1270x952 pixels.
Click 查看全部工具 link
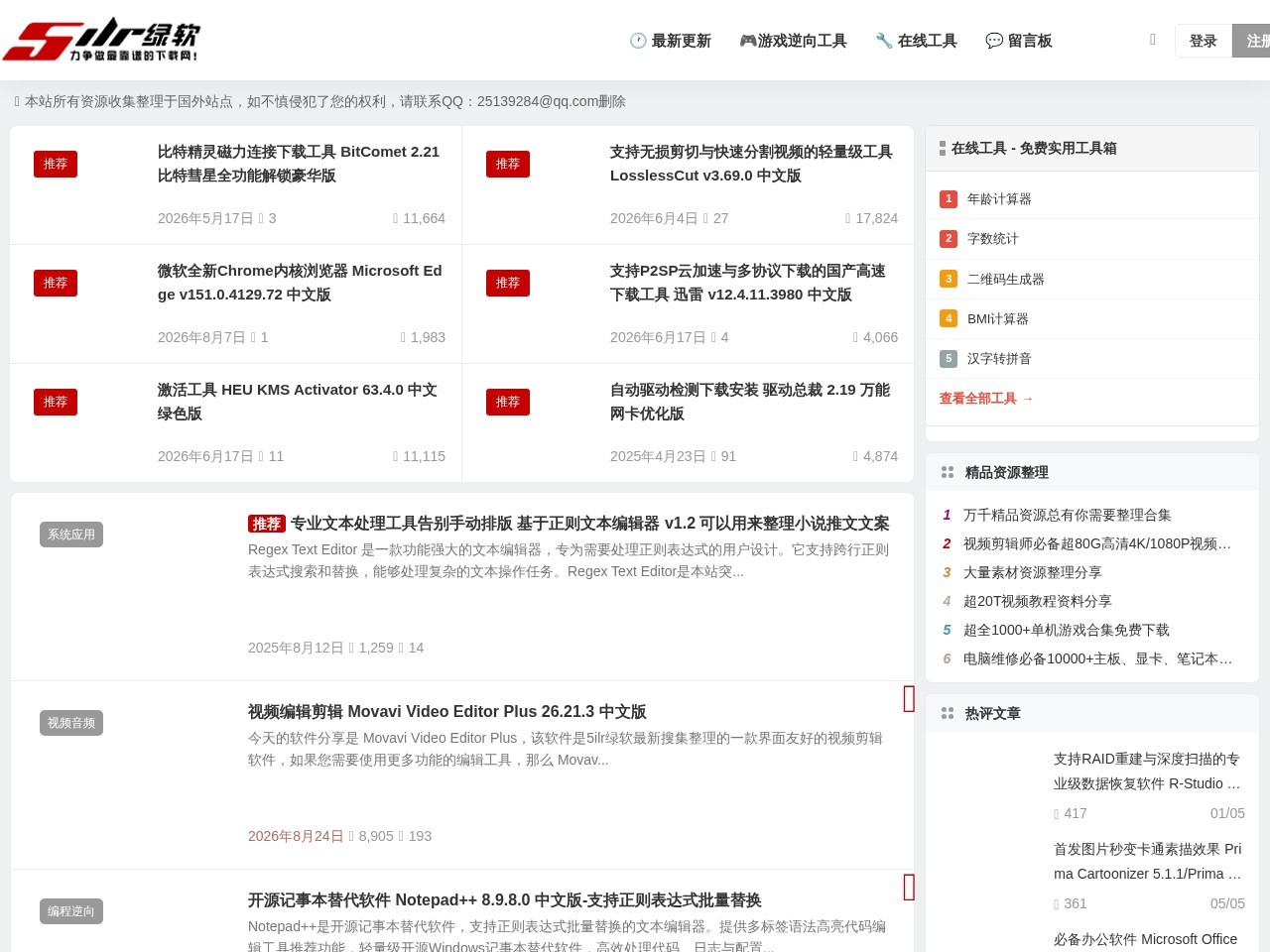click(x=986, y=399)
